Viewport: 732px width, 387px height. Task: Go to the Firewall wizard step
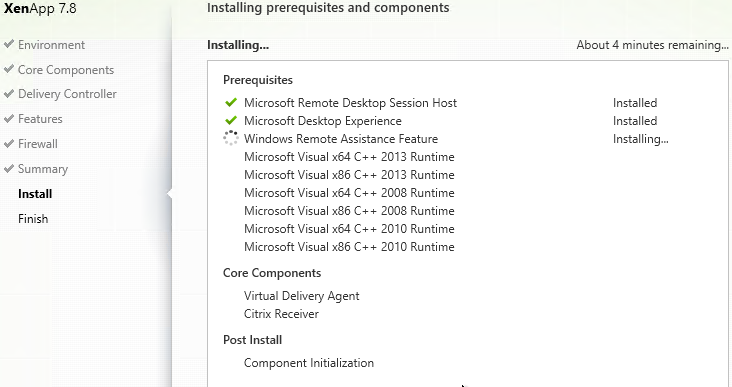click(38, 144)
